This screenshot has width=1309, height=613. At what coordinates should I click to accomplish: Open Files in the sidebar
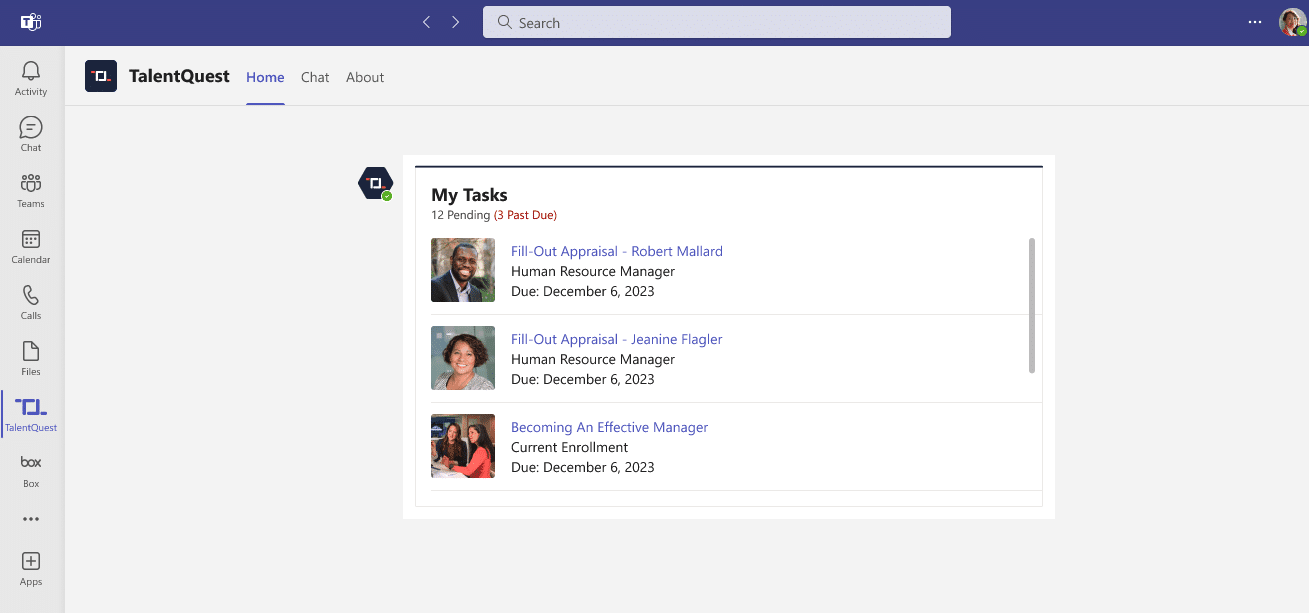tap(31, 358)
